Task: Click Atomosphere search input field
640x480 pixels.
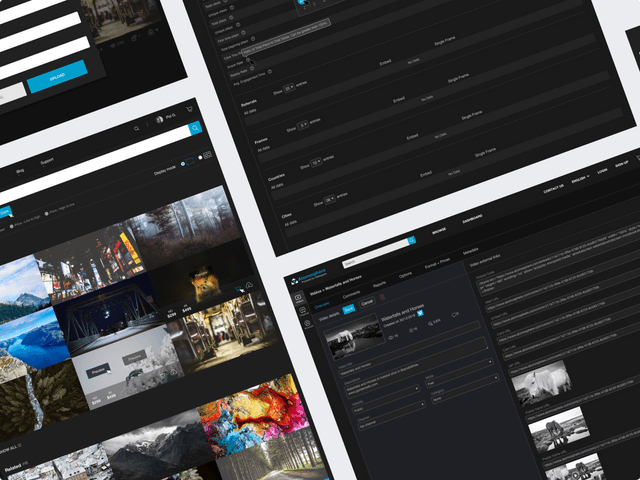Action: (x=375, y=253)
